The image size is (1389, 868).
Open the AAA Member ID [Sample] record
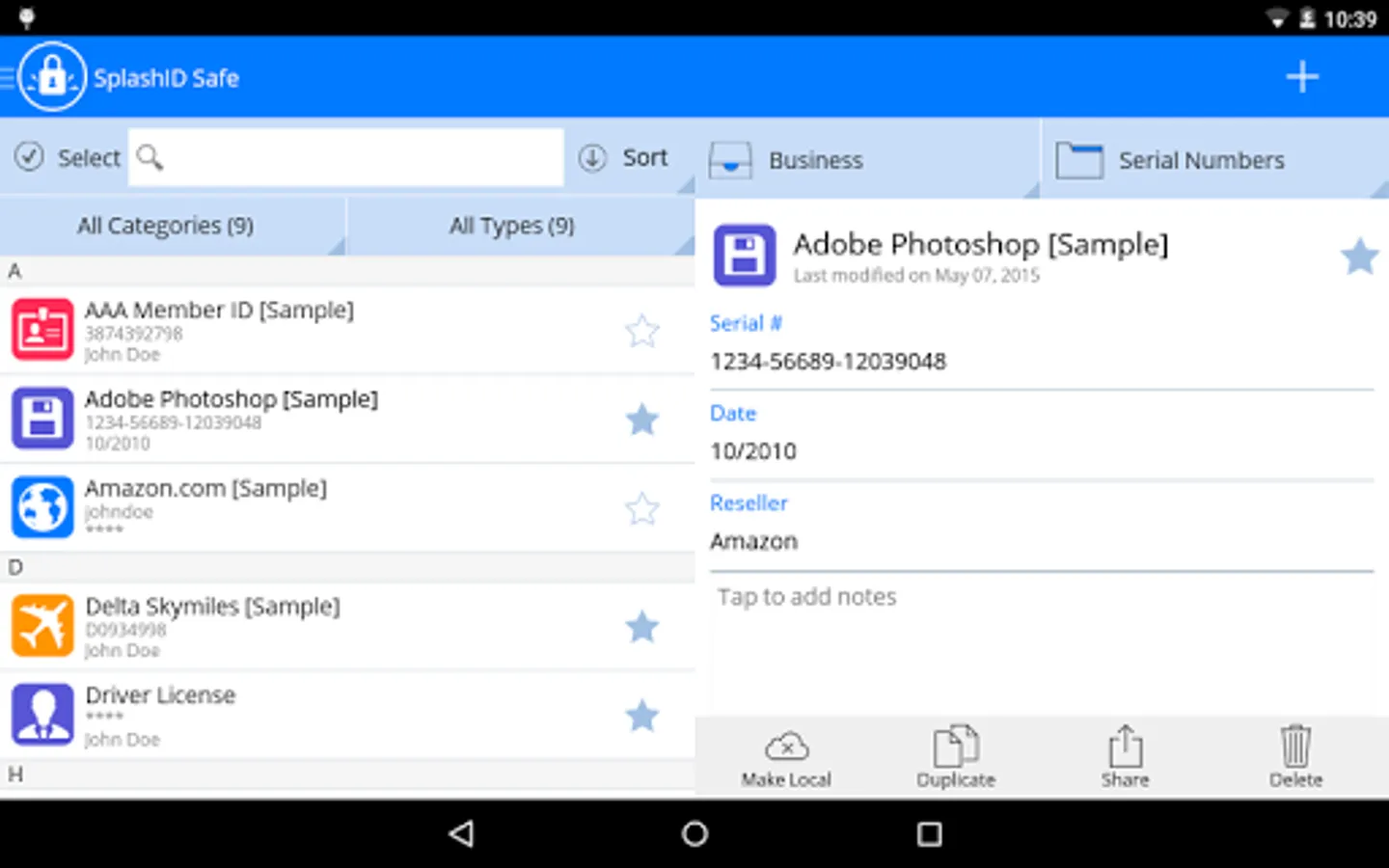tap(347, 331)
